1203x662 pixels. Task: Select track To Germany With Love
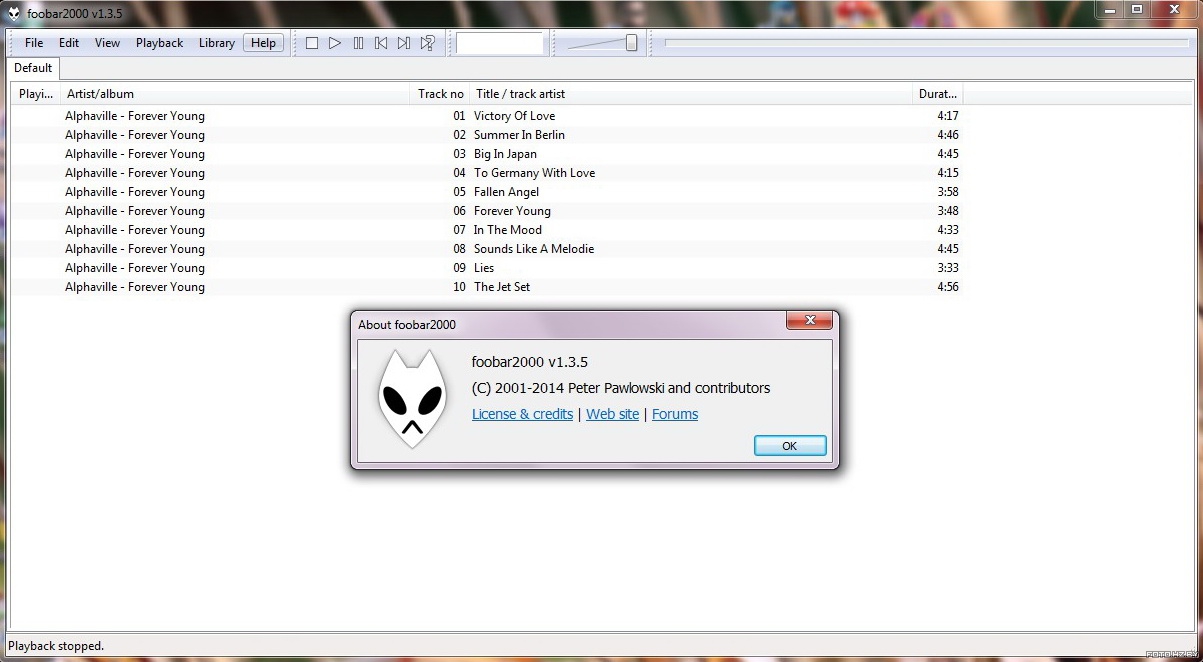534,173
